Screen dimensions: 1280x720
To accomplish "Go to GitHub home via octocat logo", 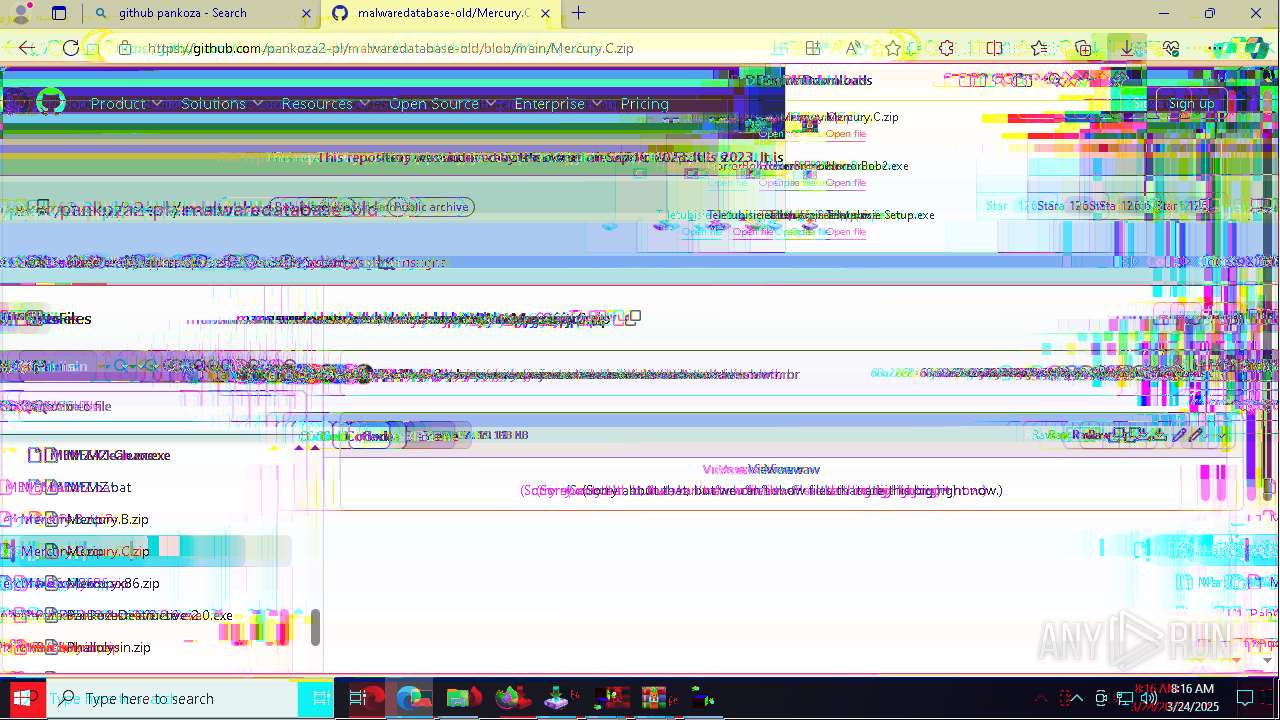I will (x=51, y=103).
